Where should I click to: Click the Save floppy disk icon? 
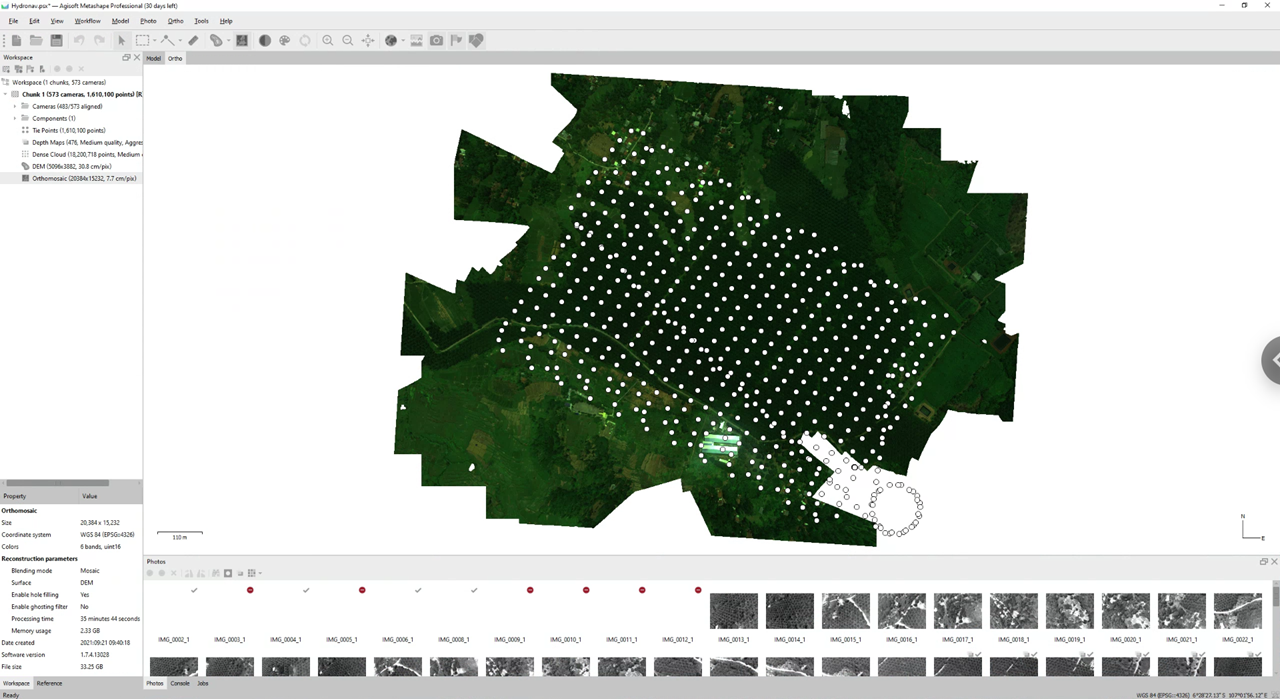click(56, 41)
